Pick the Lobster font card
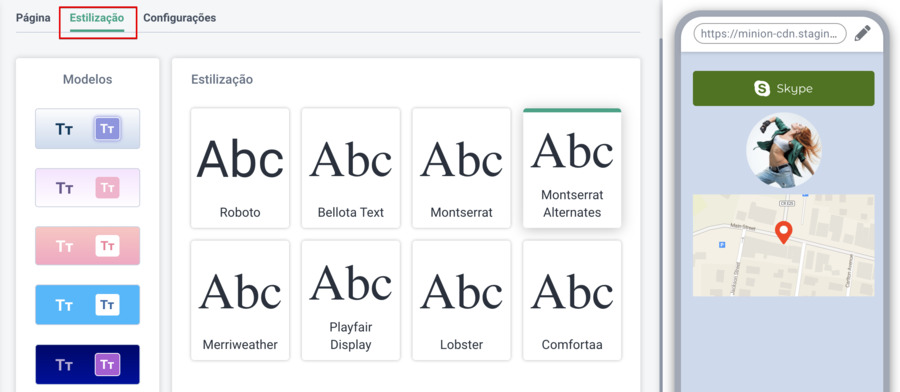 461,300
